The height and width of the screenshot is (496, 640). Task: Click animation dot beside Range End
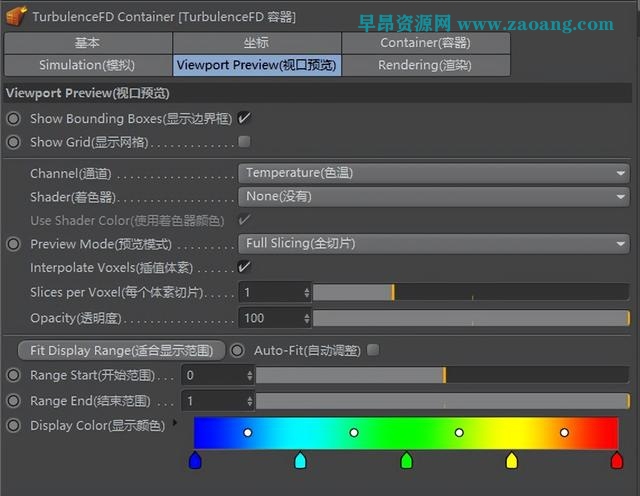[x=13, y=401]
